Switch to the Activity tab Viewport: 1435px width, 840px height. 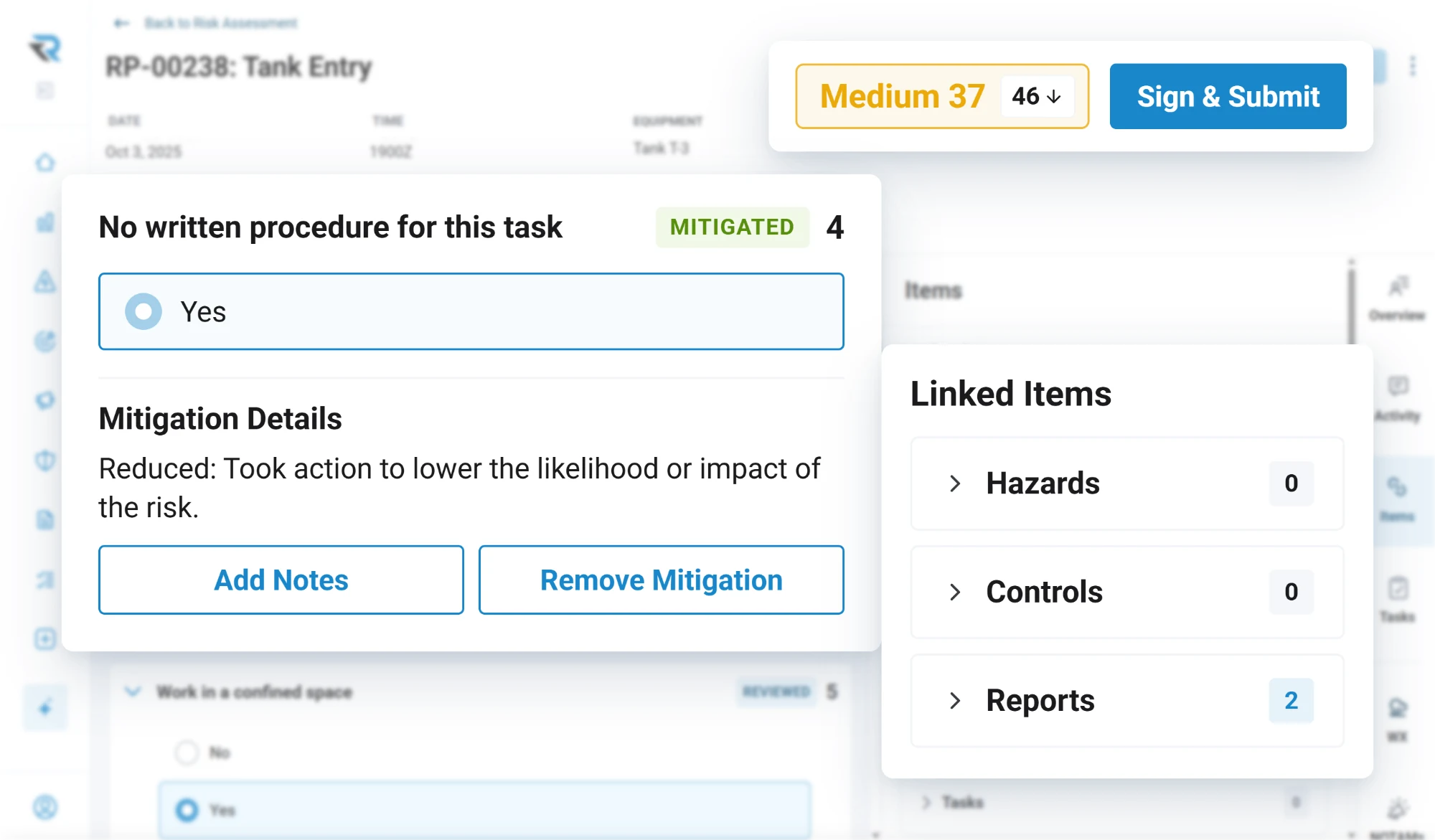click(1397, 399)
